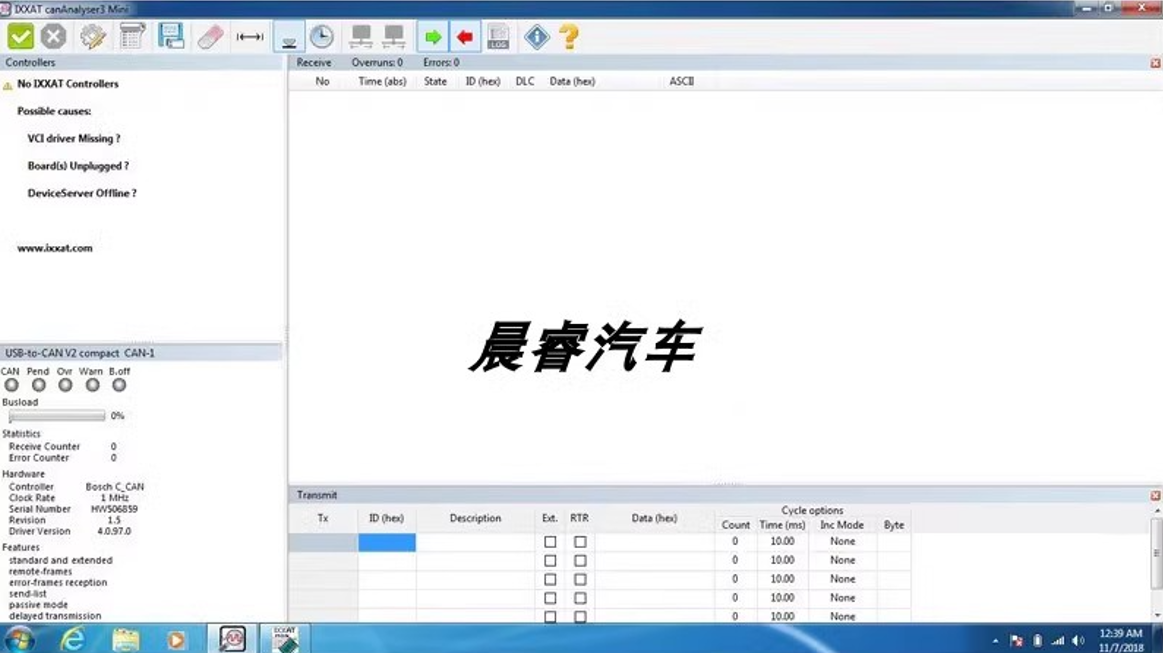Check Ext. box in third transmit row

point(550,579)
